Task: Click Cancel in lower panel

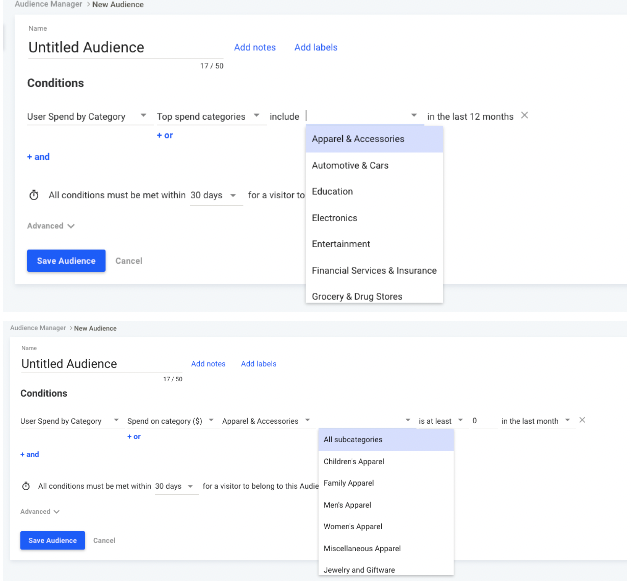Action: pos(104,540)
